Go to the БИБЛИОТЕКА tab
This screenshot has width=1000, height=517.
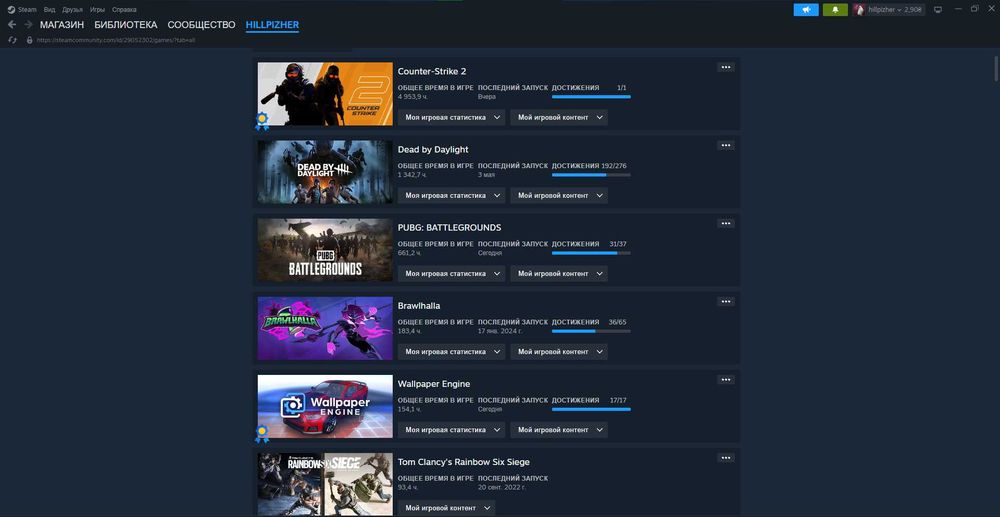pos(126,25)
